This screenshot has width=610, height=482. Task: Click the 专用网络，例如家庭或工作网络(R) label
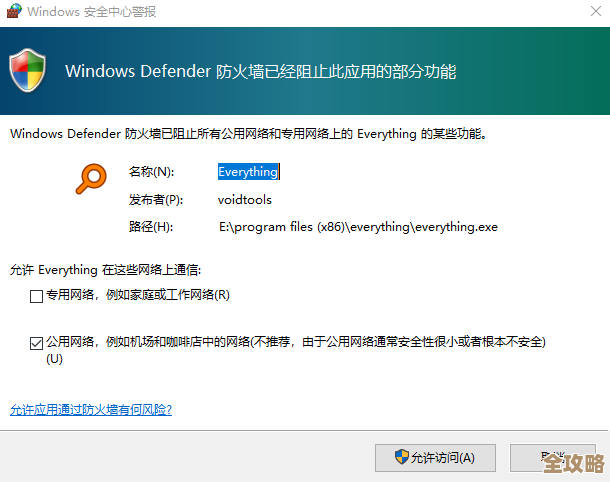click(x=138, y=295)
